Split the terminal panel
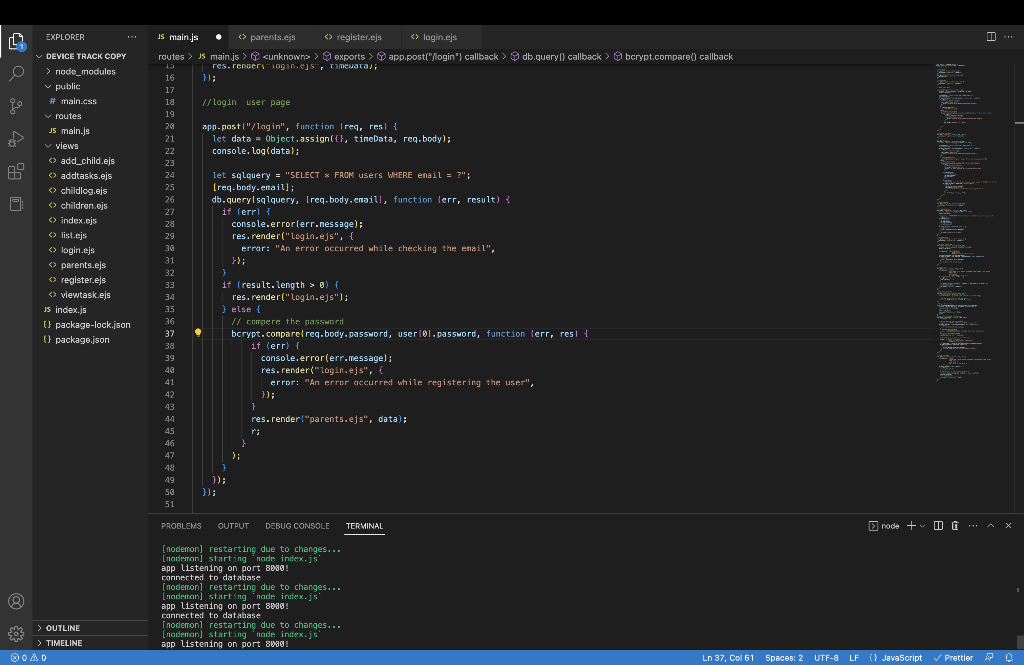 pyautogui.click(x=938, y=526)
